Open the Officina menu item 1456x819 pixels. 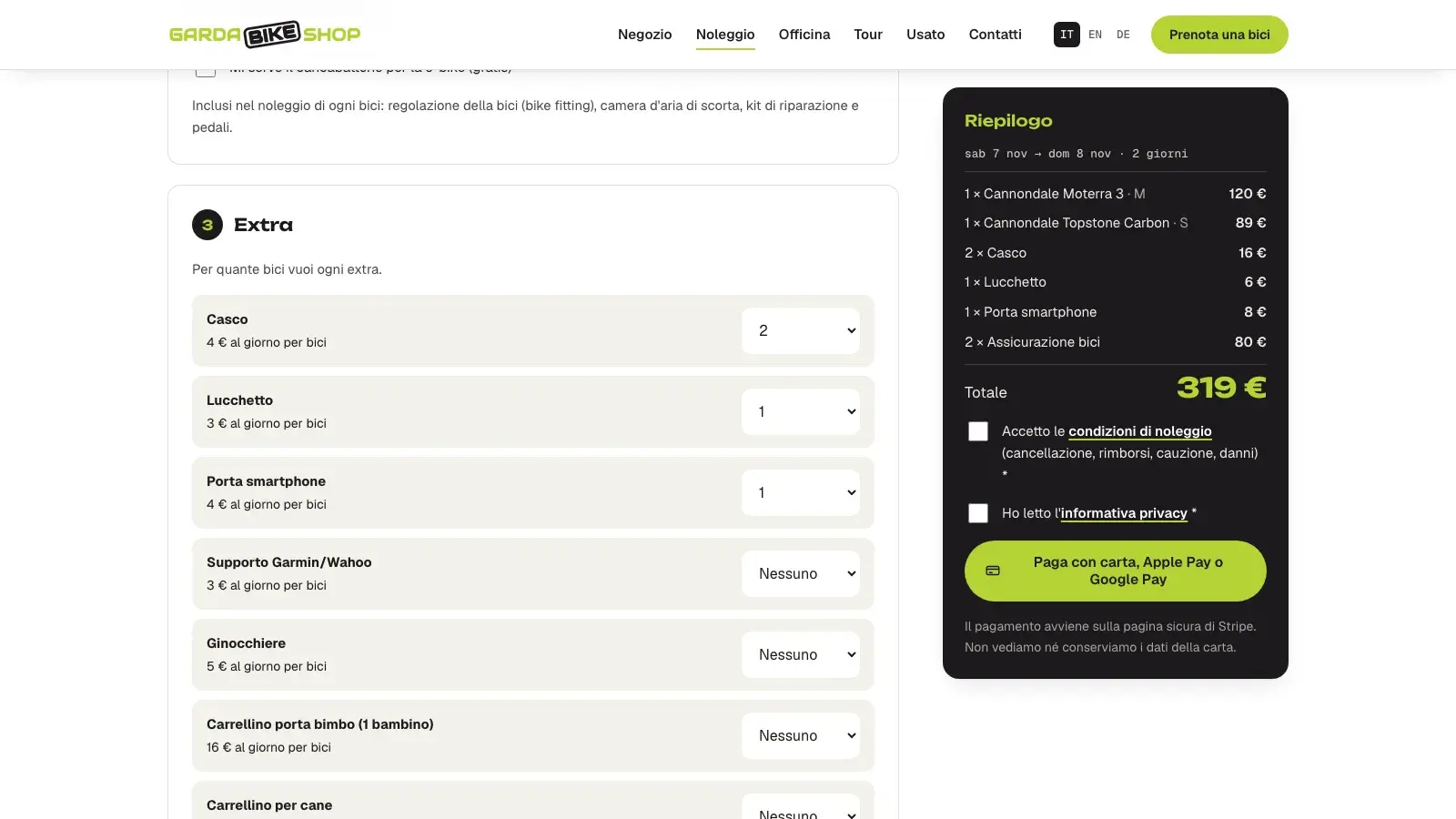(x=804, y=35)
